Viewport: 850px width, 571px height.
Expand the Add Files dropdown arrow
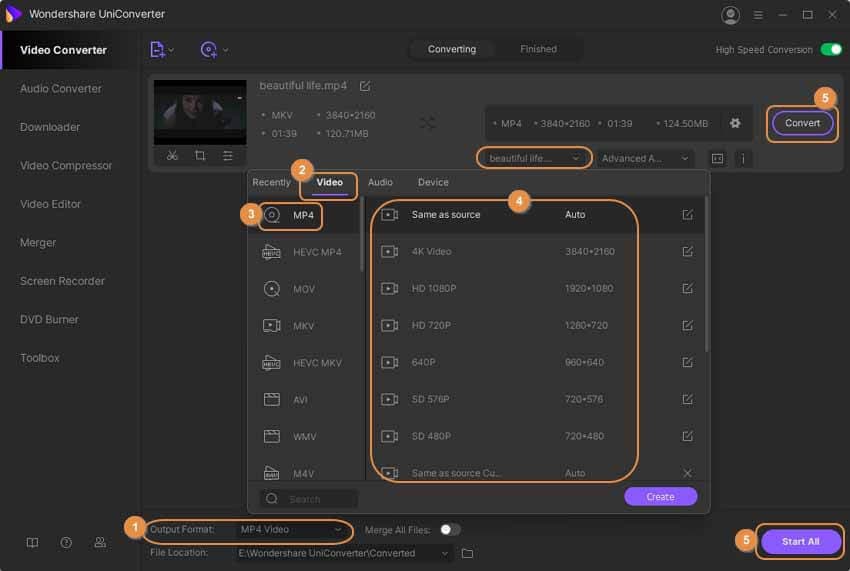click(171, 50)
